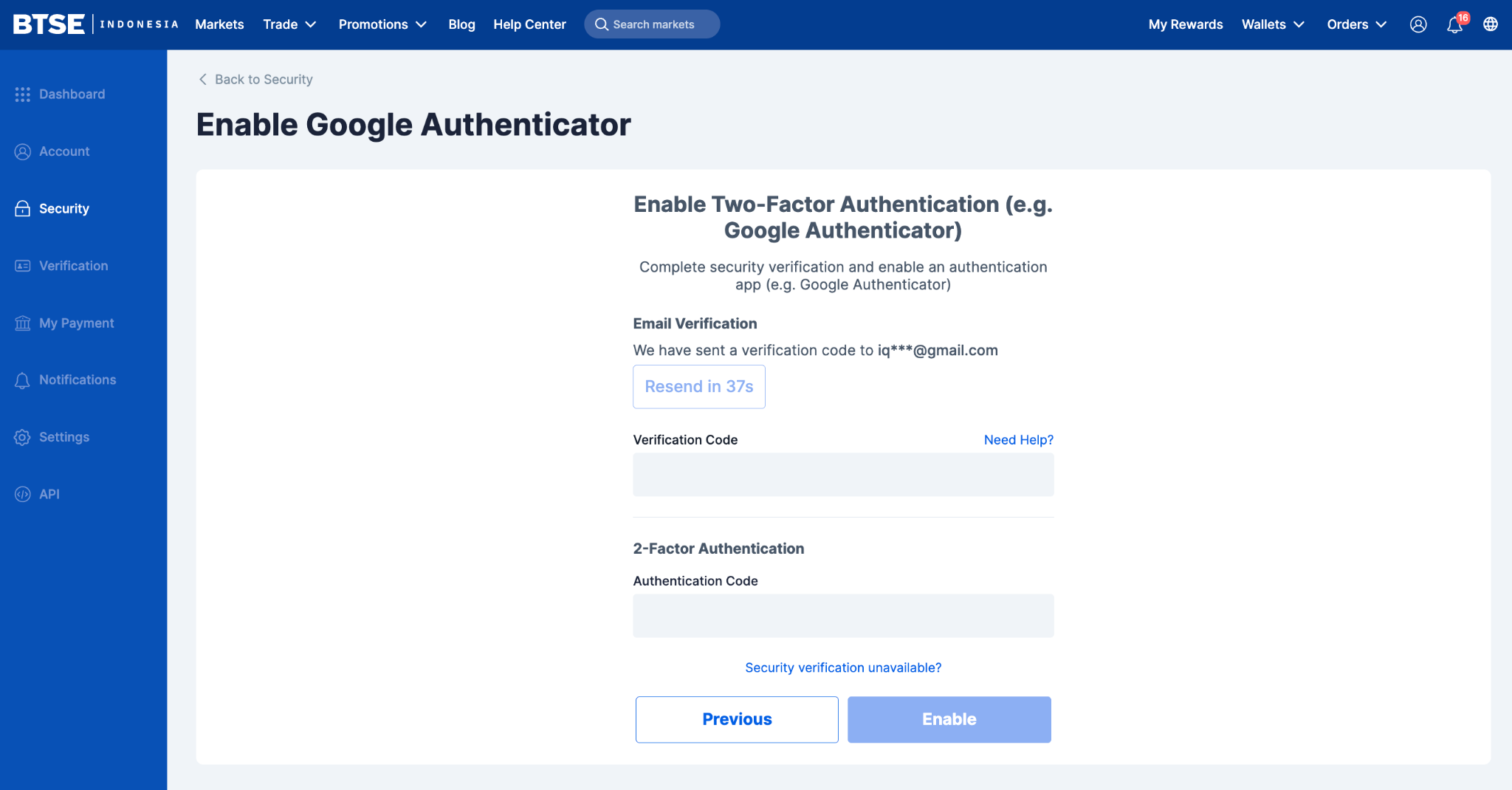Viewport: 1512px width, 790px height.
Task: Click the Settings gear icon in sidebar
Action: coord(23,437)
